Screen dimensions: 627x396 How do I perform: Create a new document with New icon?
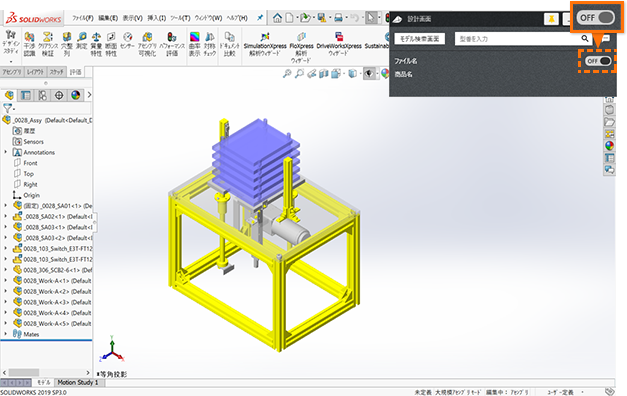click(289, 18)
